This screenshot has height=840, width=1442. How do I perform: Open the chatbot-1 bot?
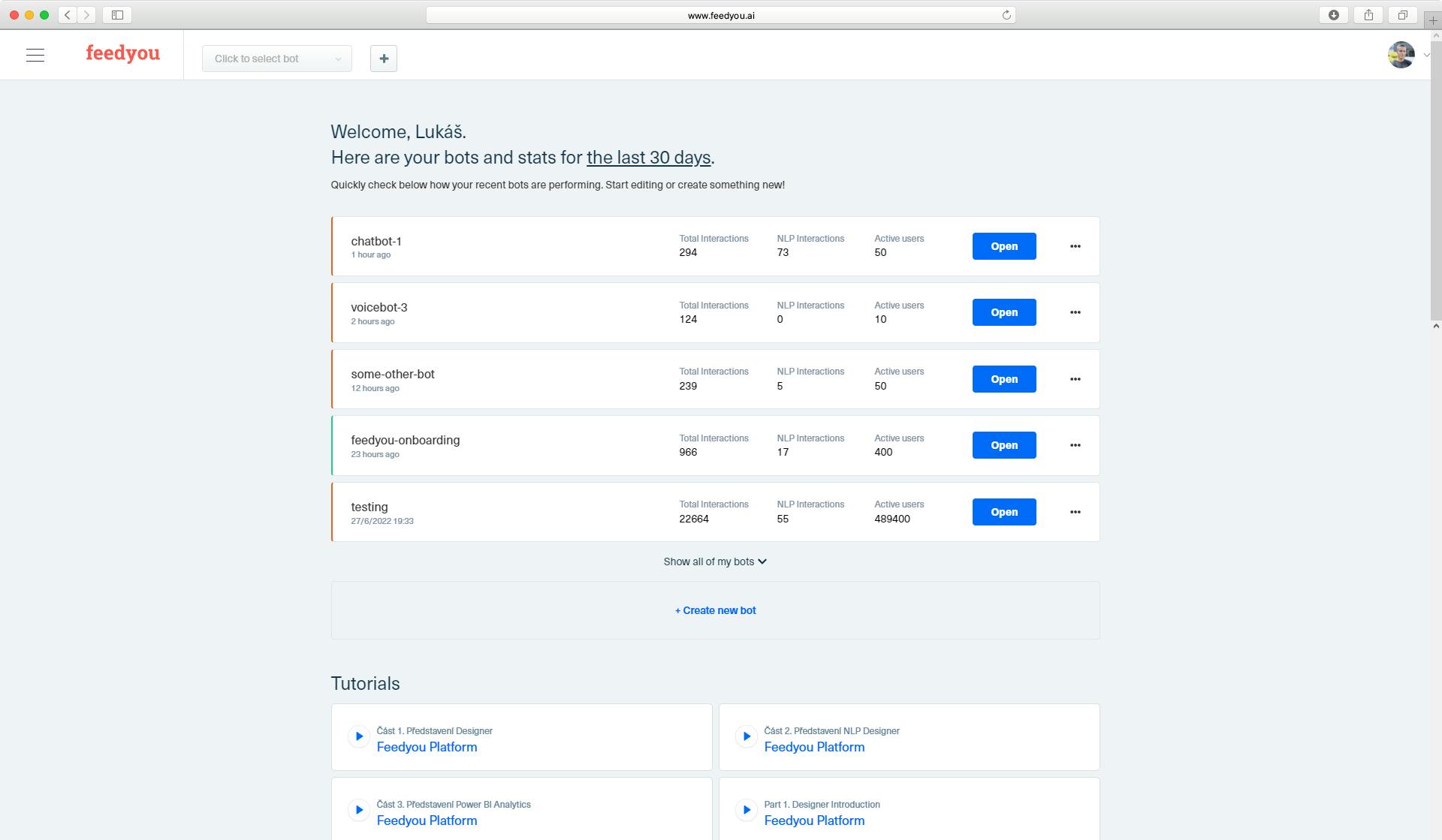[x=1004, y=246]
